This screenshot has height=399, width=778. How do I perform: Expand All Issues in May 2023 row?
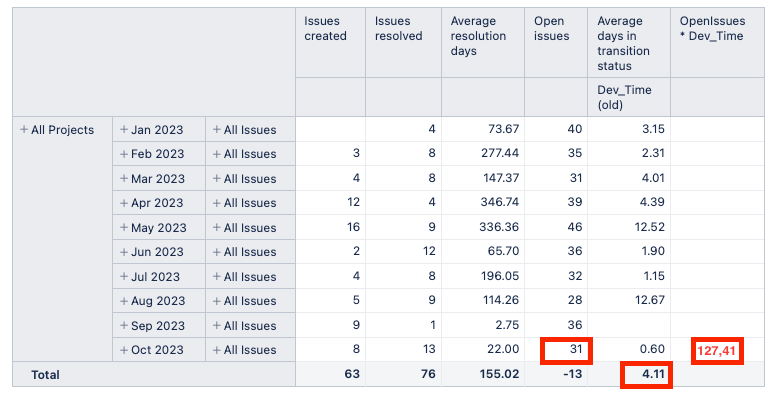[217, 228]
